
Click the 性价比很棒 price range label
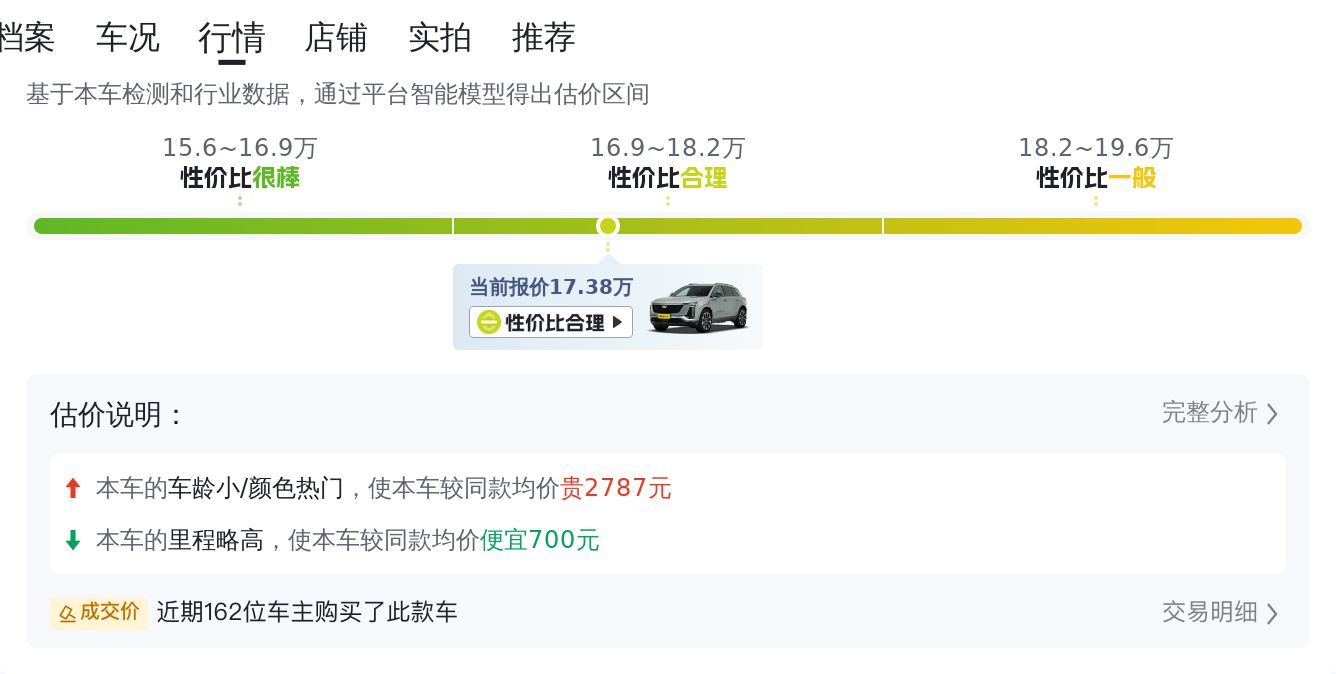(240, 178)
